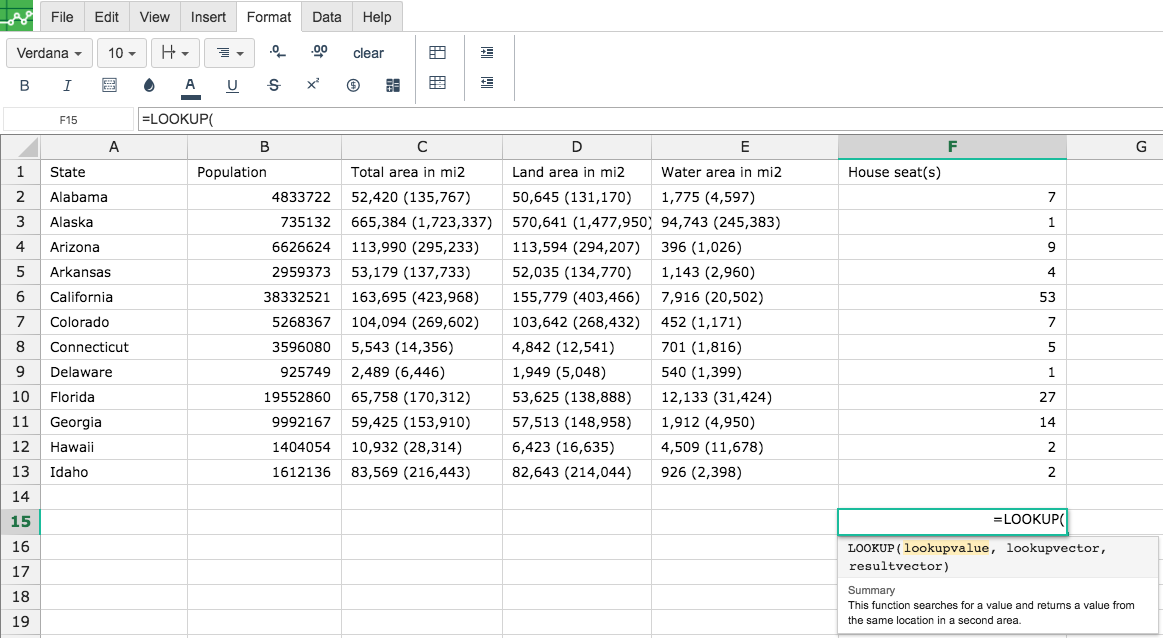Screen dimensions: 1163x638
Task: Click the font color A swatch
Action: [x=190, y=85]
